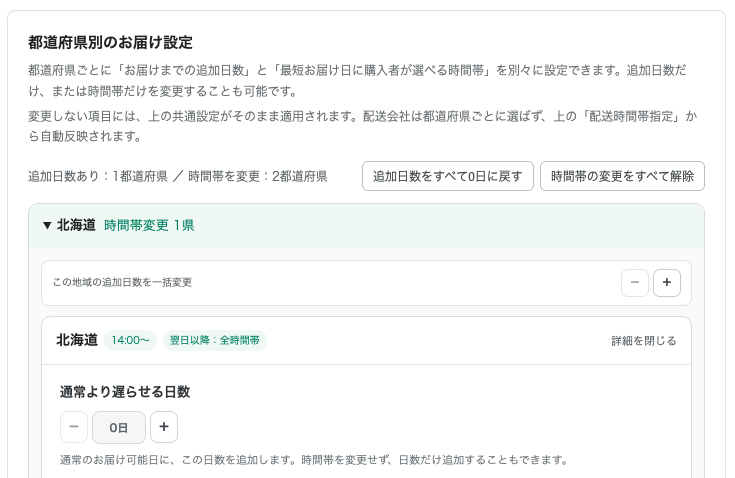Click 時間帯変更 1県 green label
735x478 pixels.
(149, 225)
